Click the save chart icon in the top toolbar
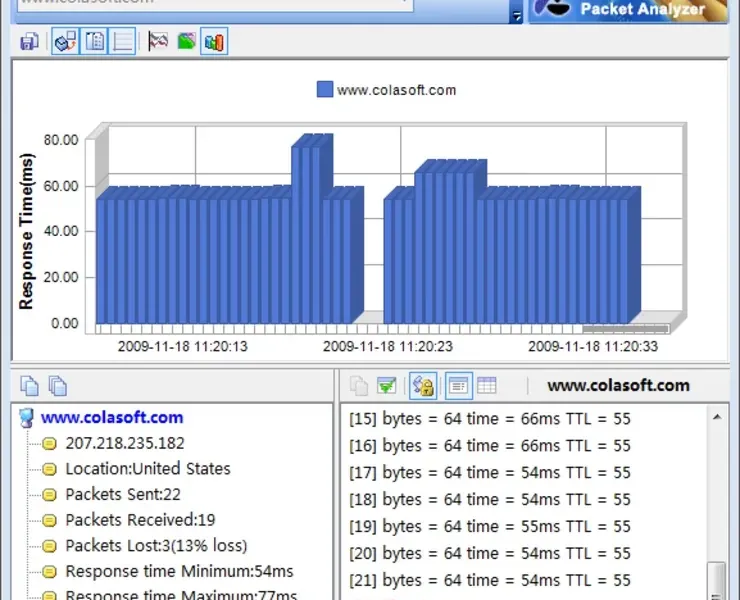This screenshot has height=600, width=740. tap(29, 42)
